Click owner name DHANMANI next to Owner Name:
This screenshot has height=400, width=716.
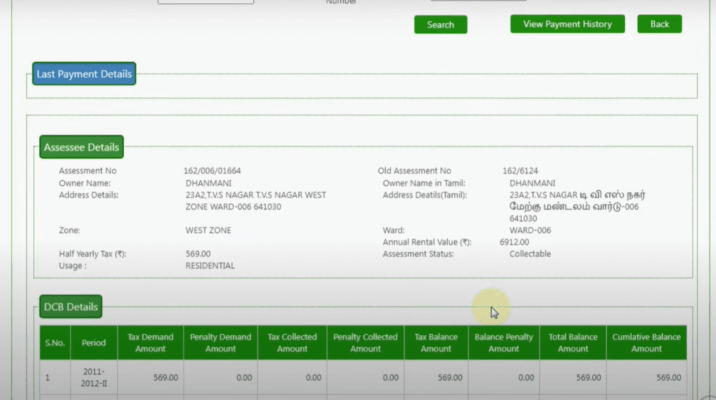[208, 183]
